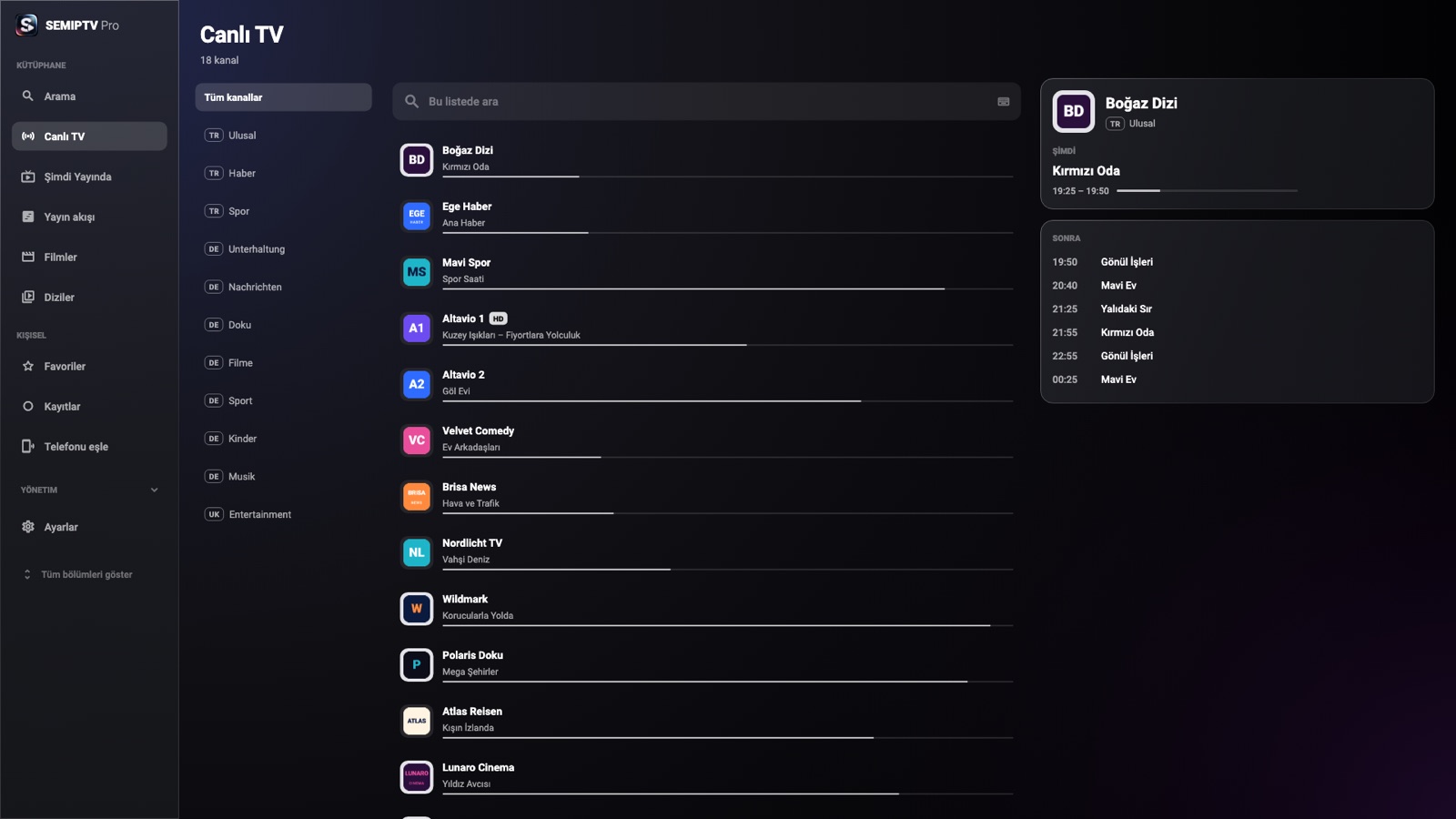The width and height of the screenshot is (1456, 819).
Task: Select 19:50 Gönül İşleri upcoming program
Action: (1237, 262)
